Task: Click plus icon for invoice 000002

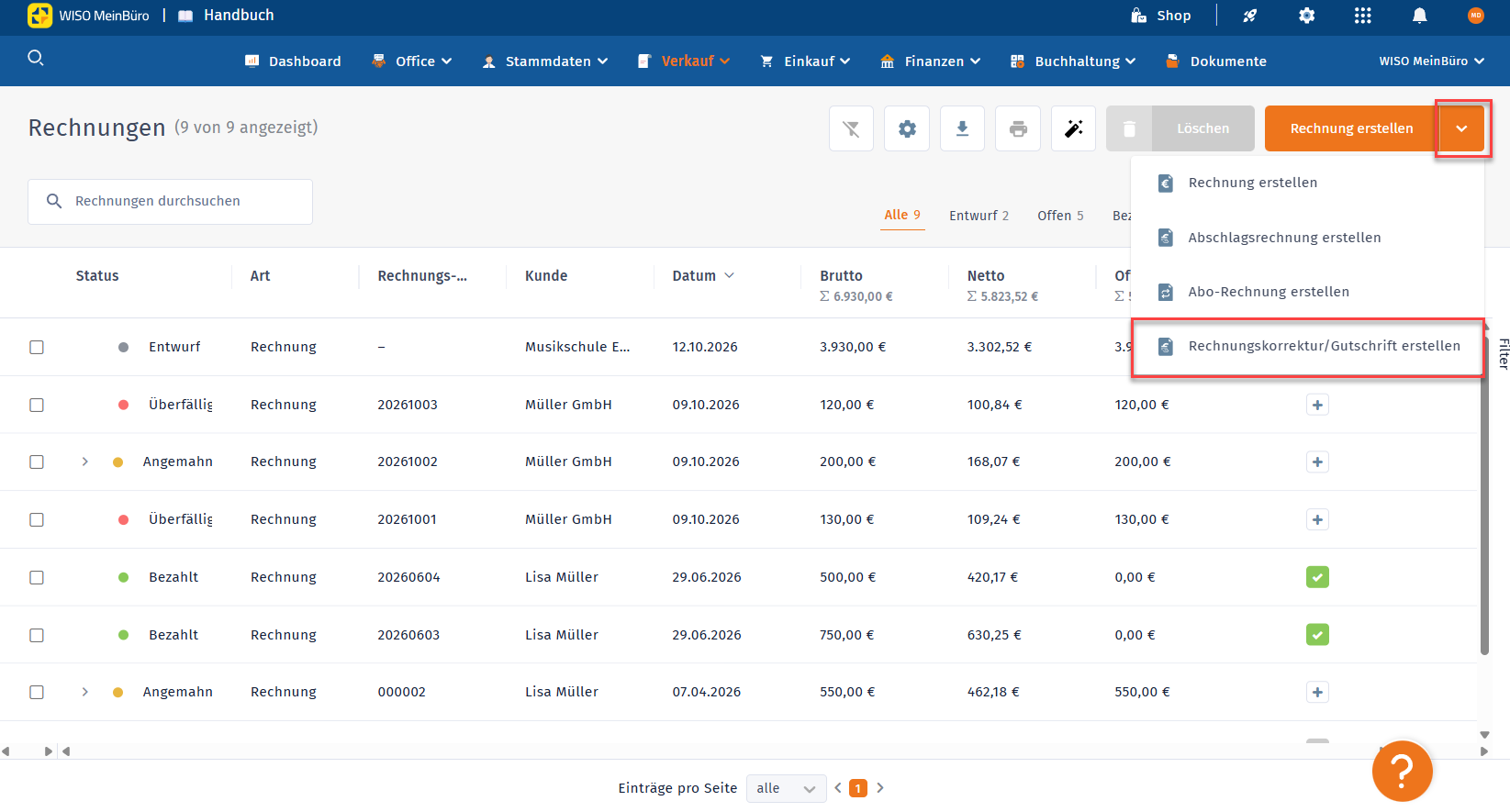Action: [x=1317, y=692]
